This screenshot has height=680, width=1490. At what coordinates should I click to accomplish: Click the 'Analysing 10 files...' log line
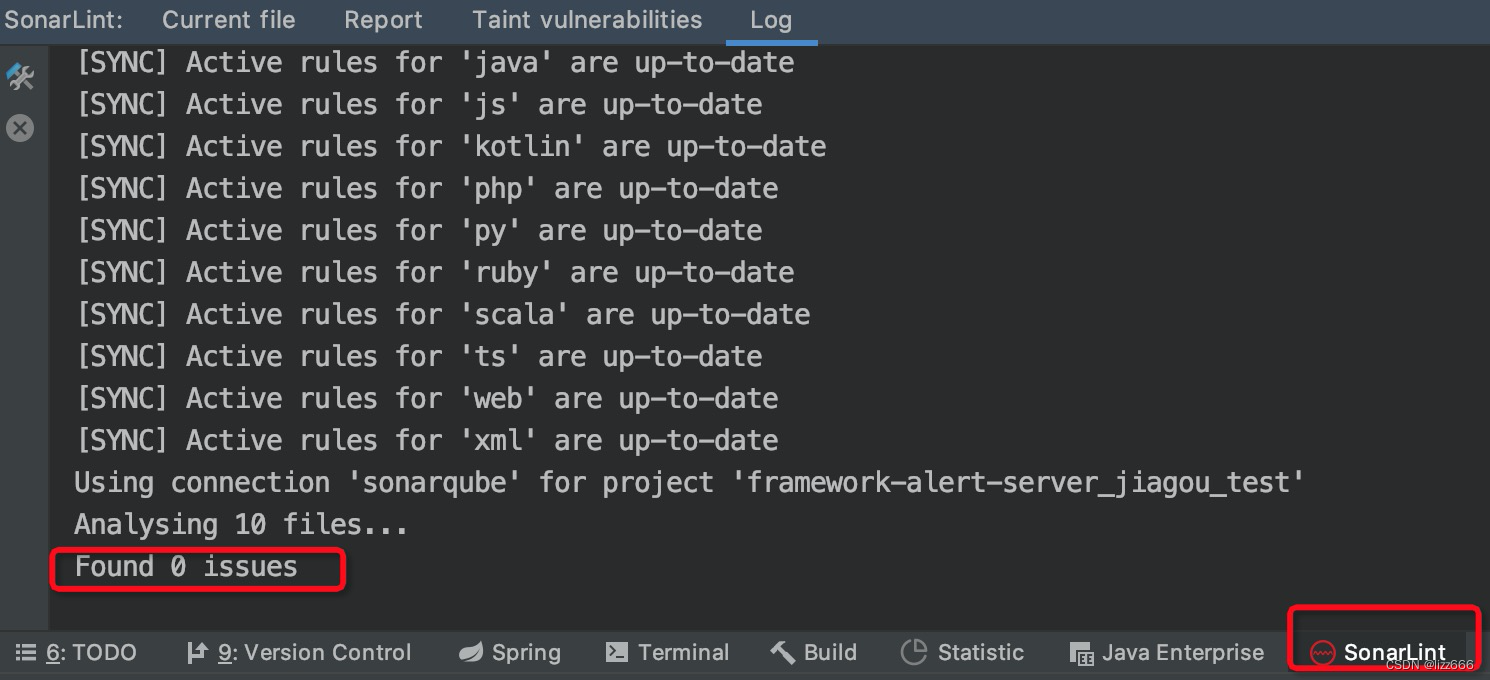click(241, 525)
